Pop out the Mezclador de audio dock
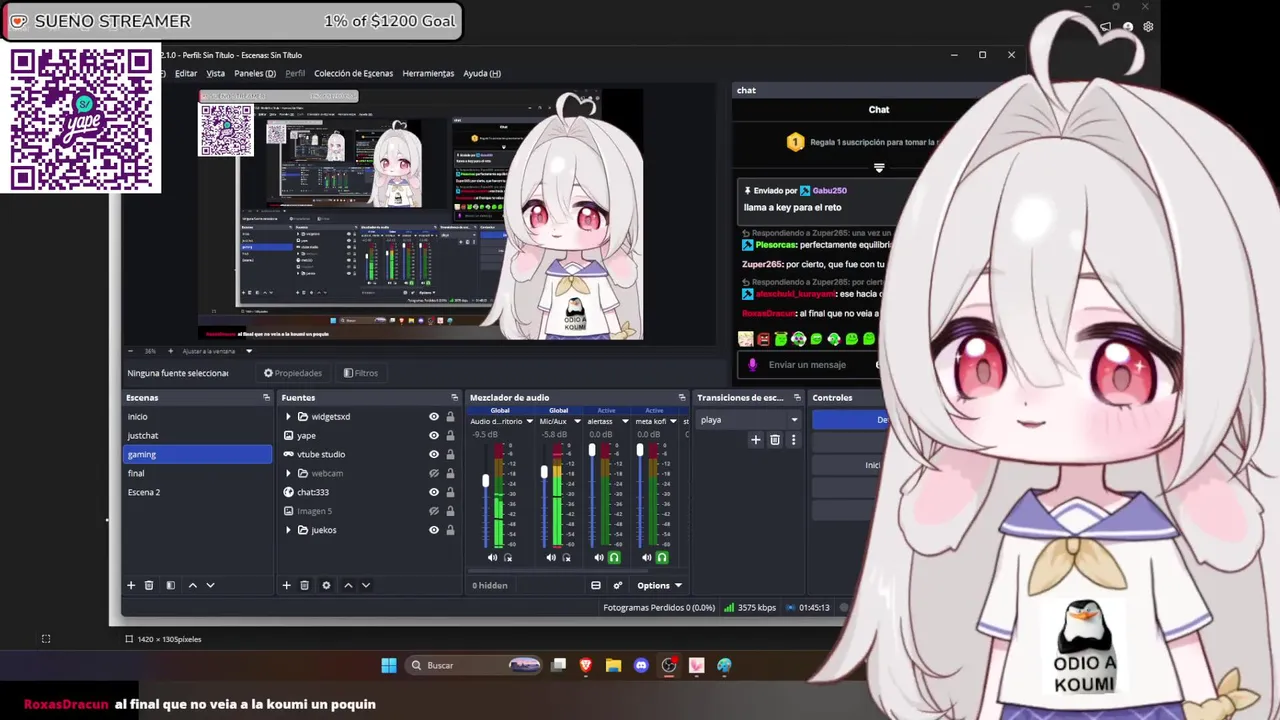 pos(682,398)
